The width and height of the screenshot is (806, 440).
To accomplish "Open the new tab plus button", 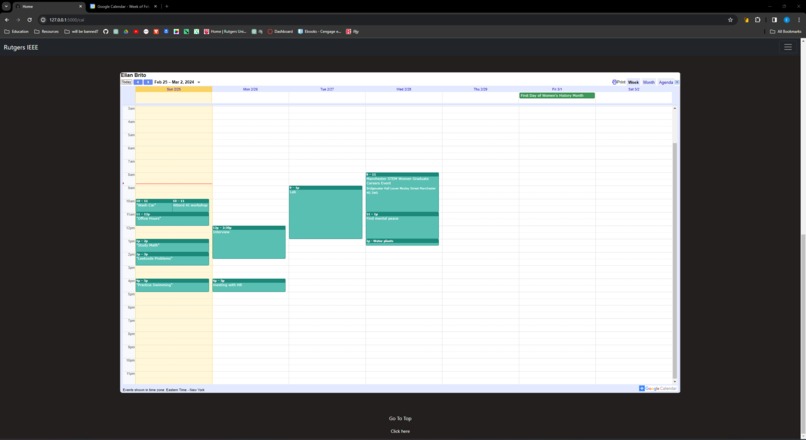I will tap(167, 6).
